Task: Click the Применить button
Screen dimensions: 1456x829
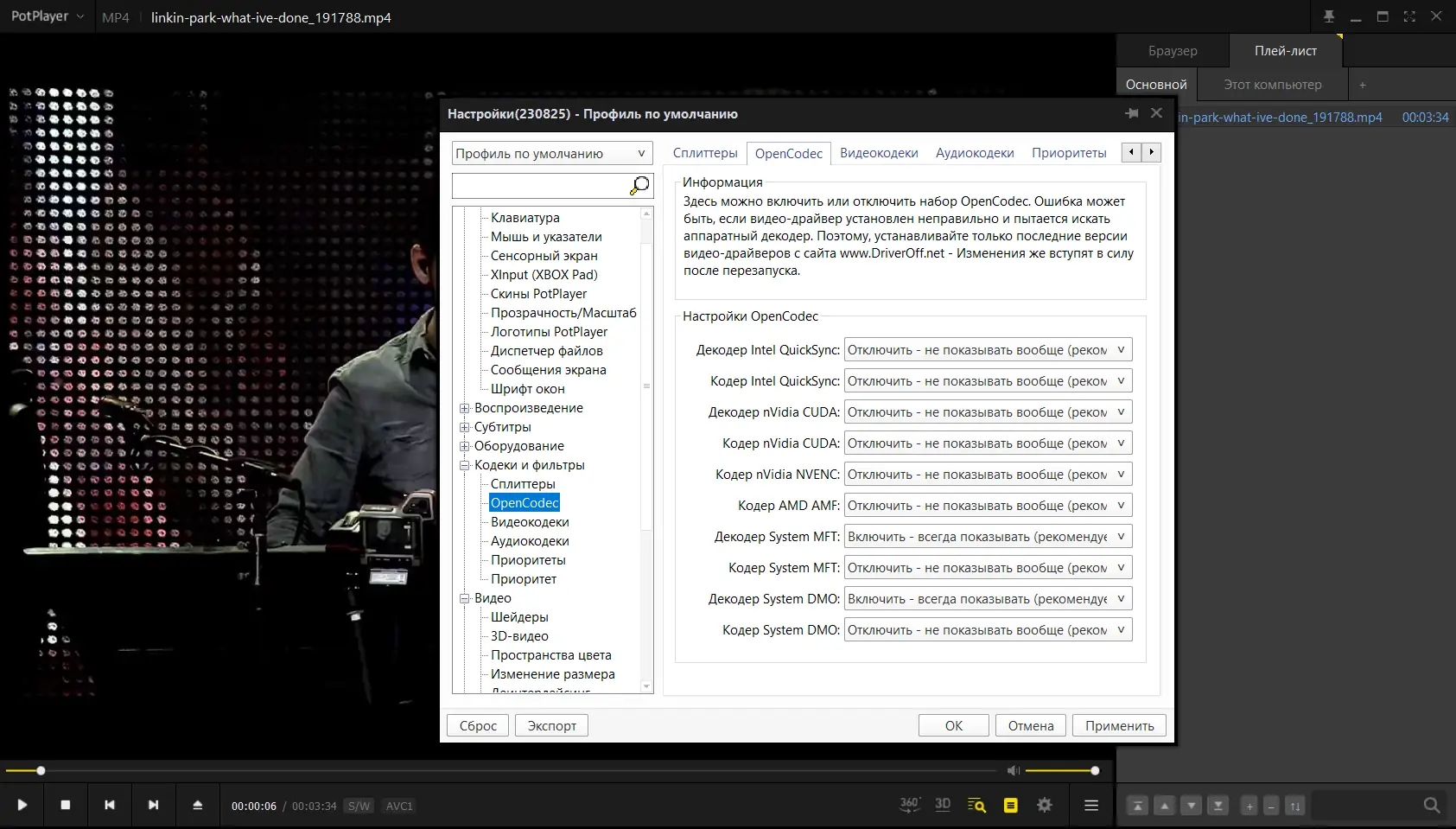Action: pos(1119,726)
